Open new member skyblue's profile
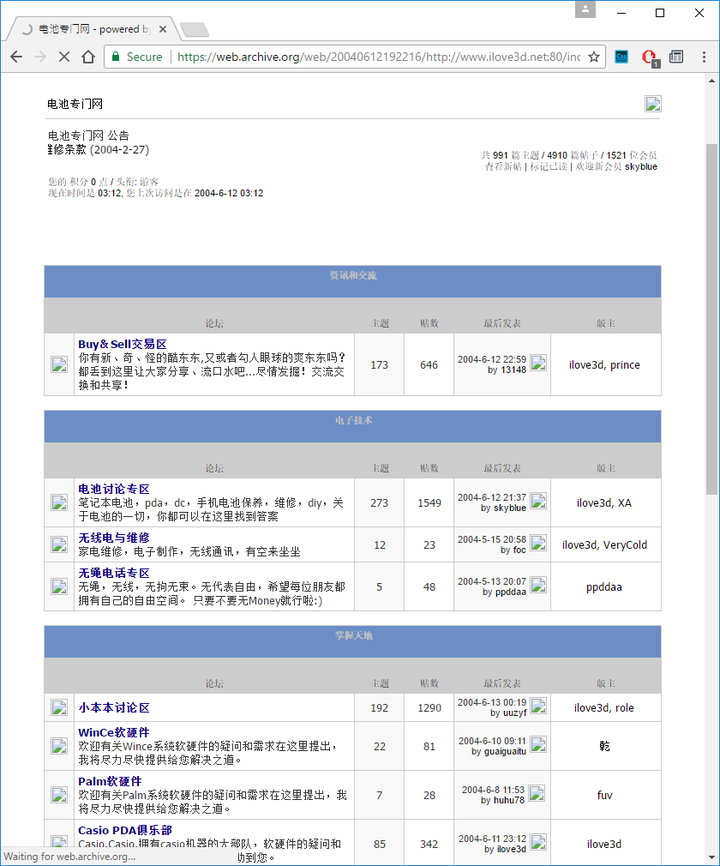Image resolution: width=720 pixels, height=866 pixels. pos(641,167)
